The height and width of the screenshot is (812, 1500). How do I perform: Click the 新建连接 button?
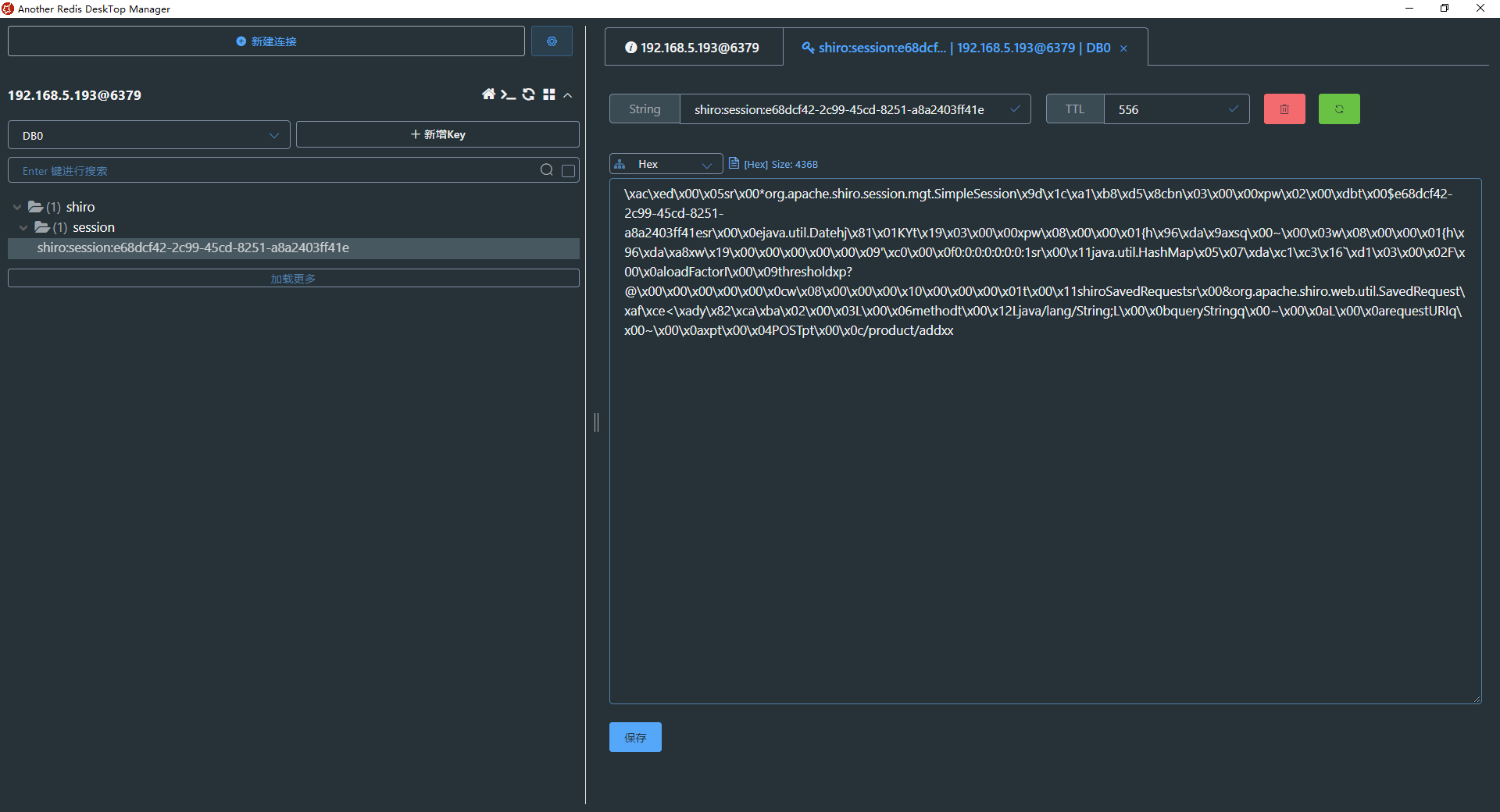[x=266, y=41]
